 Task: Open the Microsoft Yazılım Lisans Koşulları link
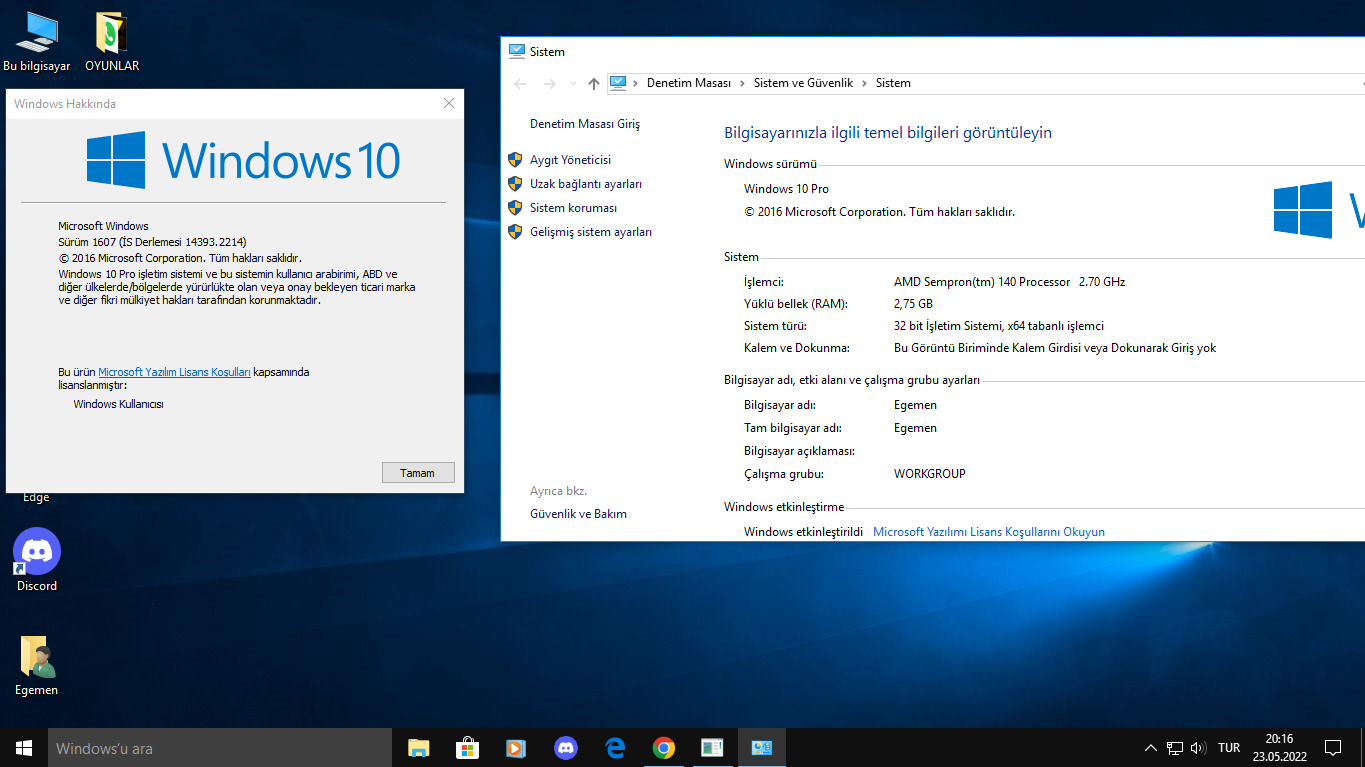point(174,372)
